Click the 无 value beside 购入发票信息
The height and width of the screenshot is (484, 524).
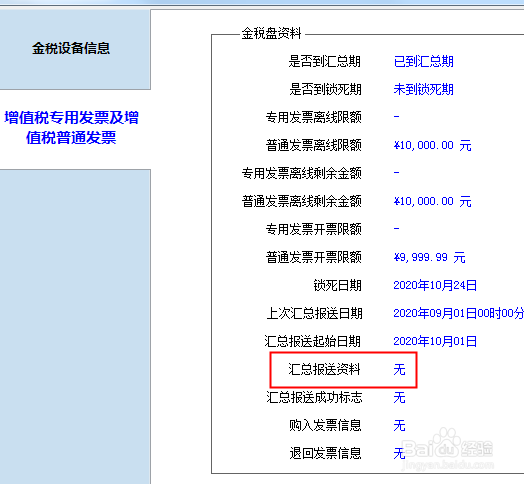click(x=399, y=426)
